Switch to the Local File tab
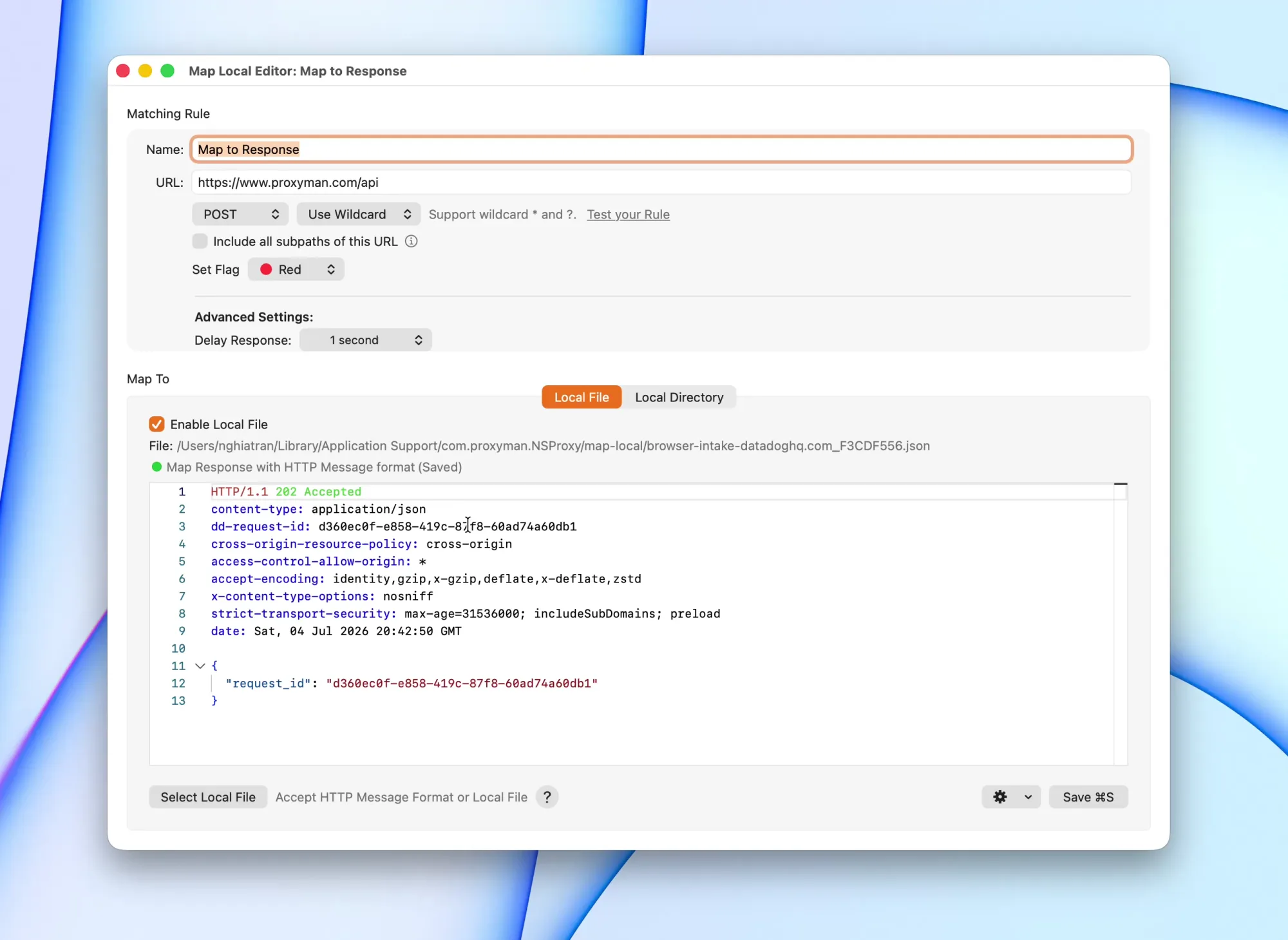Viewport: 1288px width, 940px height. [582, 397]
